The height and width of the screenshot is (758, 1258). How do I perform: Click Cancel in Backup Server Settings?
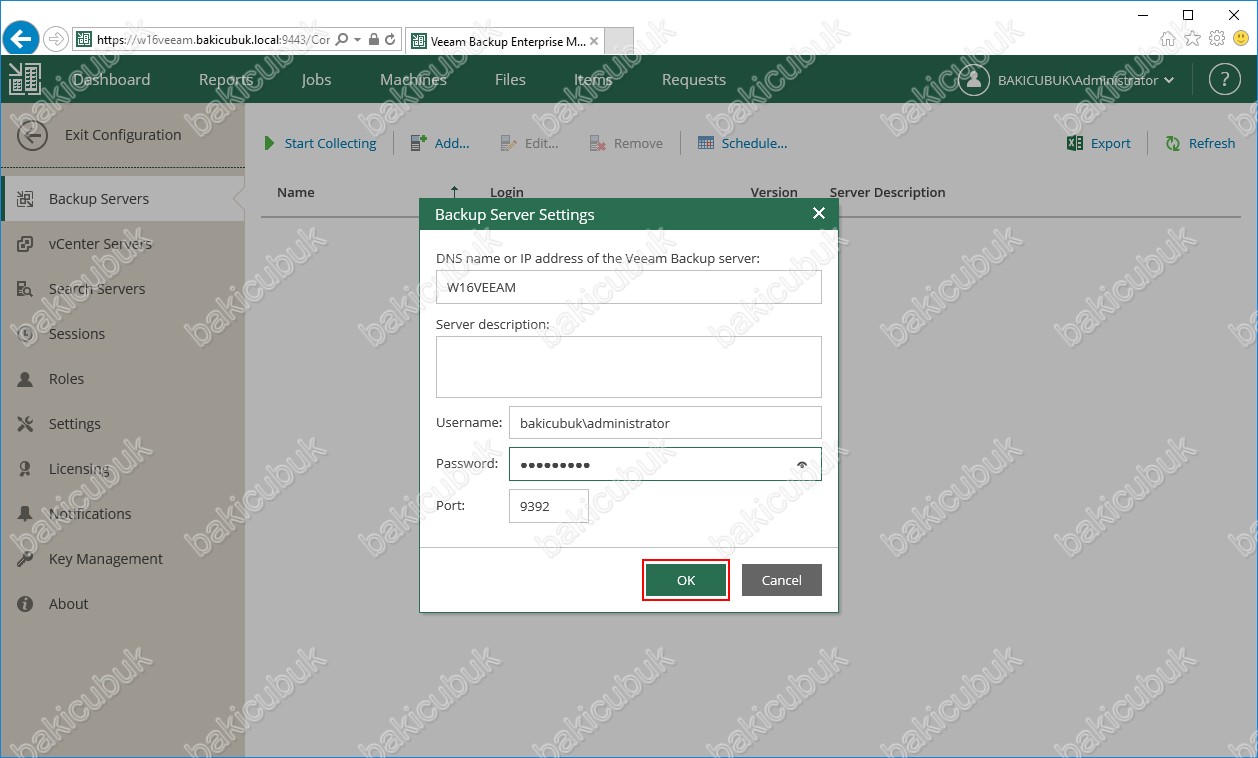point(782,580)
